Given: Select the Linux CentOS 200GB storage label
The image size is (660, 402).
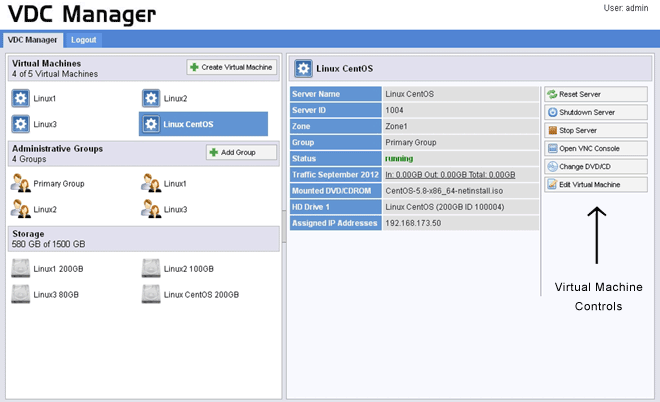Looking at the screenshot, I should 201,295.
